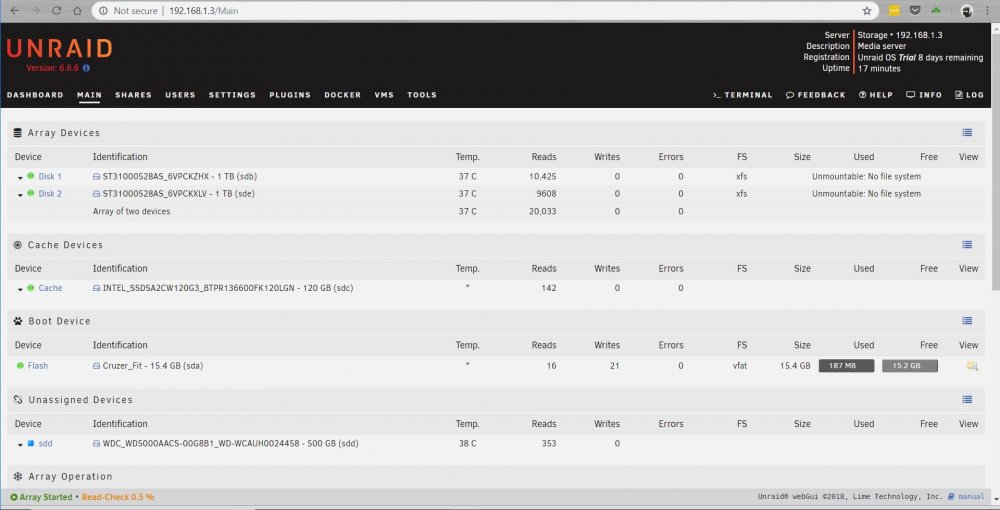
Task: Open the sdd device link
Action: [x=45, y=443]
